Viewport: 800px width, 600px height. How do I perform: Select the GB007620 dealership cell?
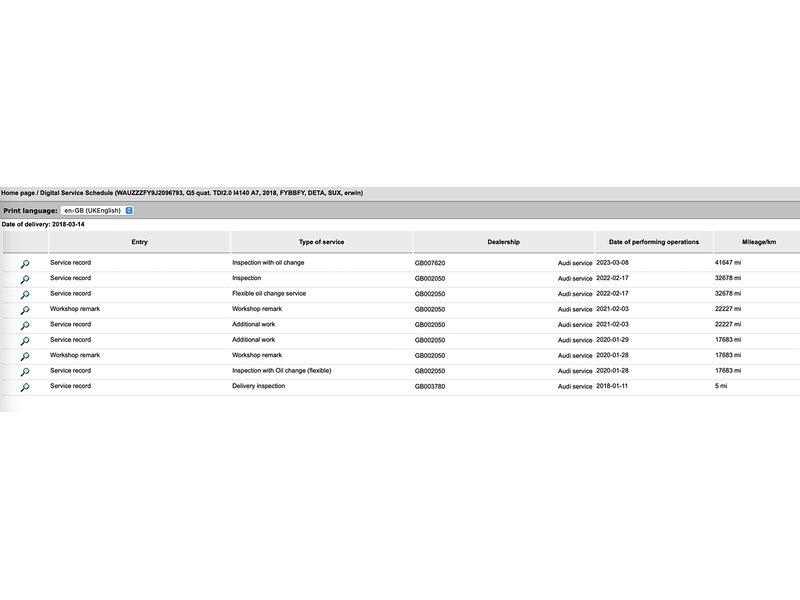pyautogui.click(x=431, y=263)
